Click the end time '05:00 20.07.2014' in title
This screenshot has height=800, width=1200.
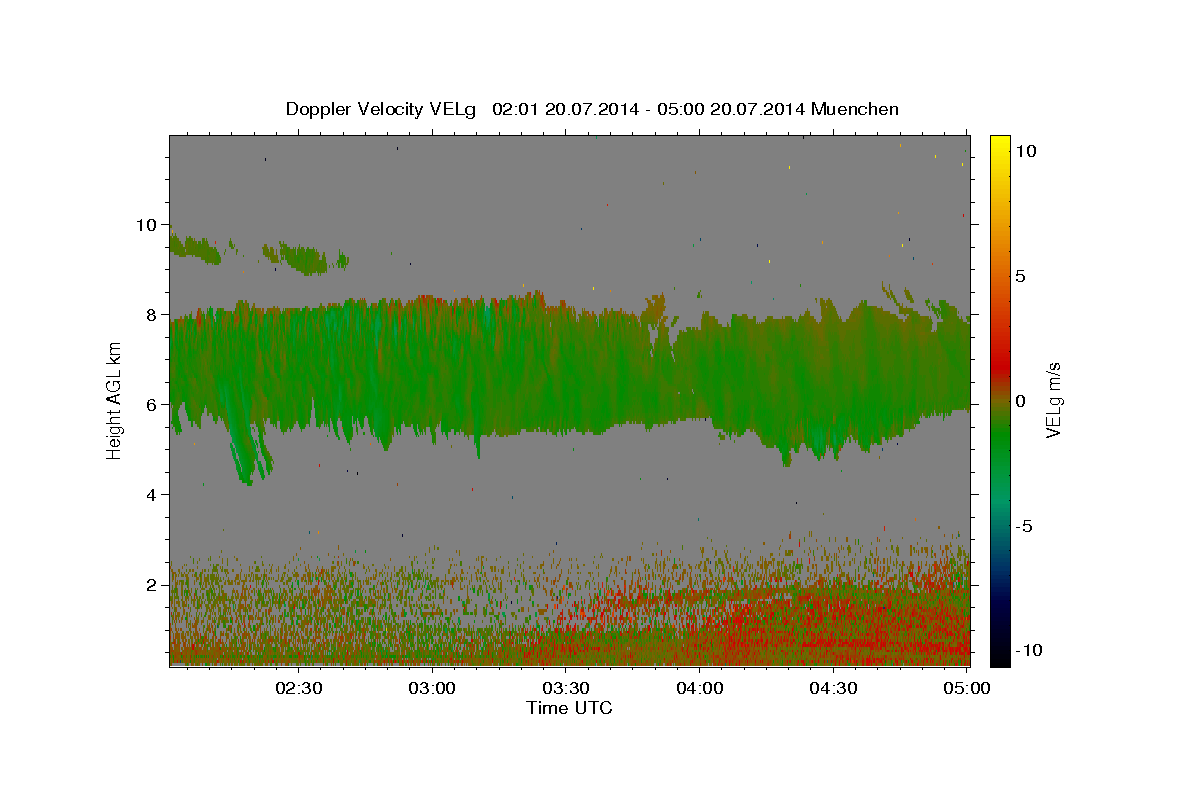pyautogui.click(x=733, y=109)
